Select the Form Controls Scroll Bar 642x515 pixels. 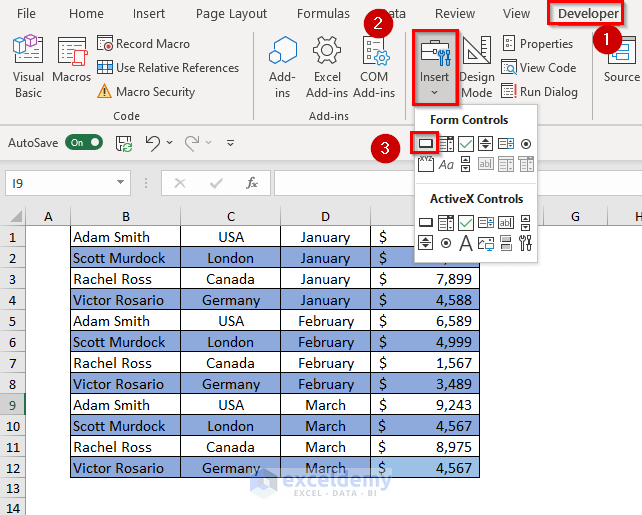click(x=466, y=164)
